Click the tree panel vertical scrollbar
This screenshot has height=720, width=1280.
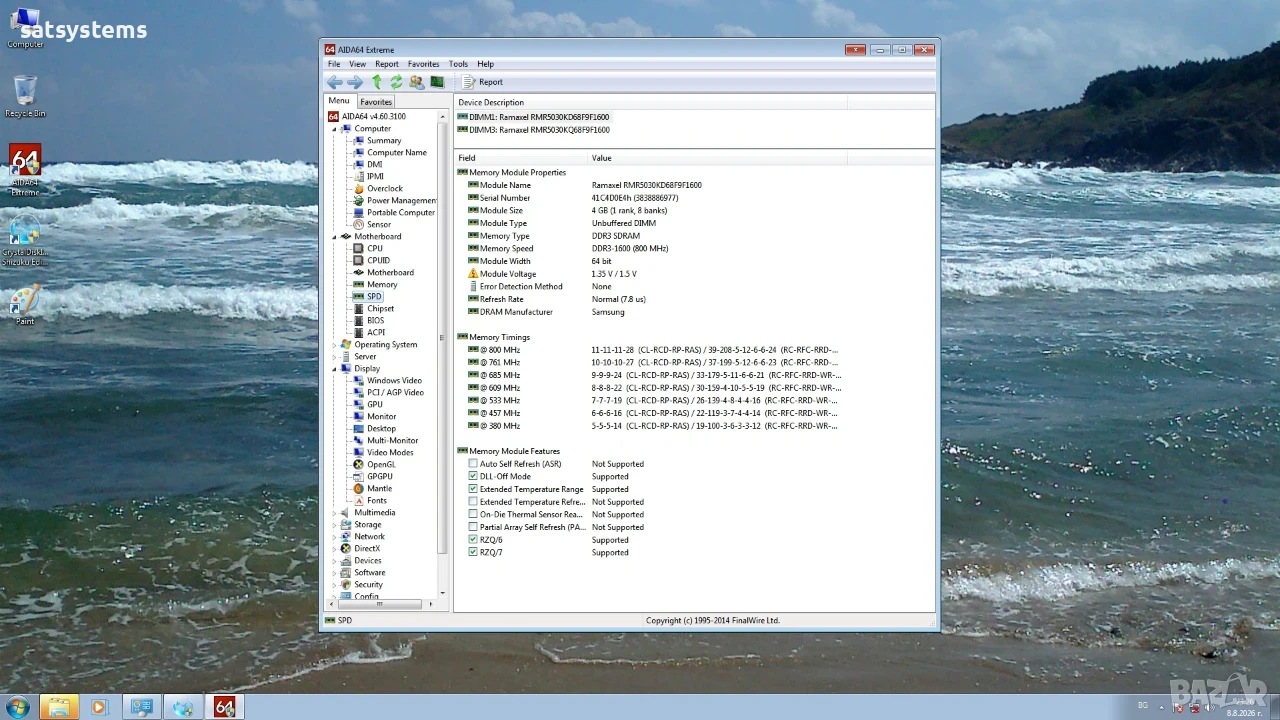443,353
